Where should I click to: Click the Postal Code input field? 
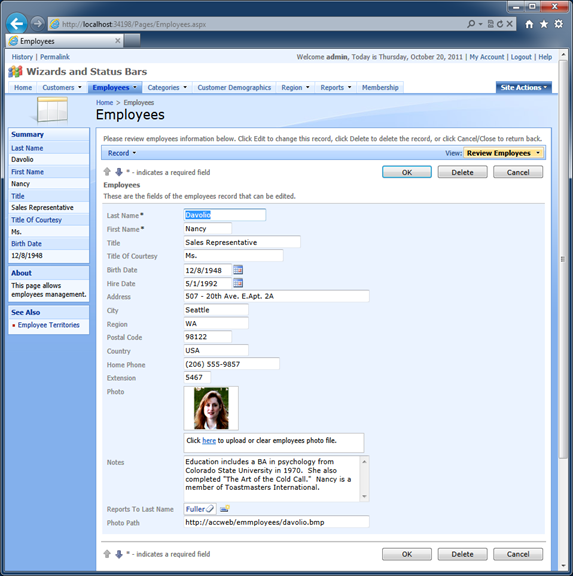coord(208,336)
